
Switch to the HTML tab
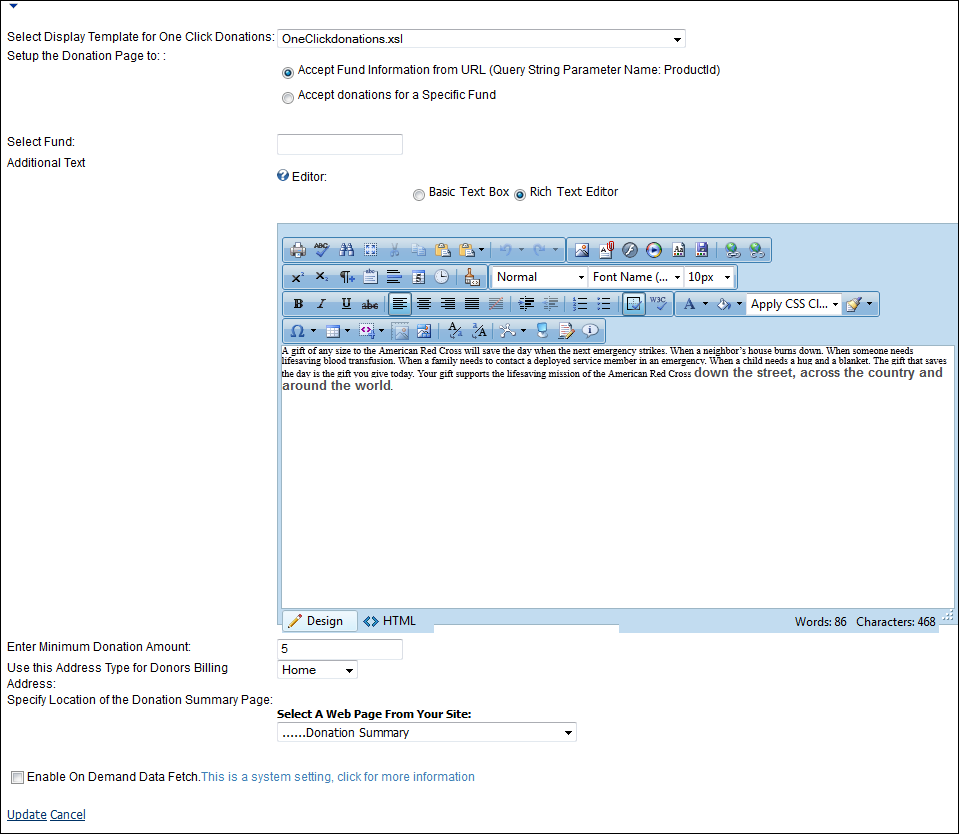coord(390,621)
